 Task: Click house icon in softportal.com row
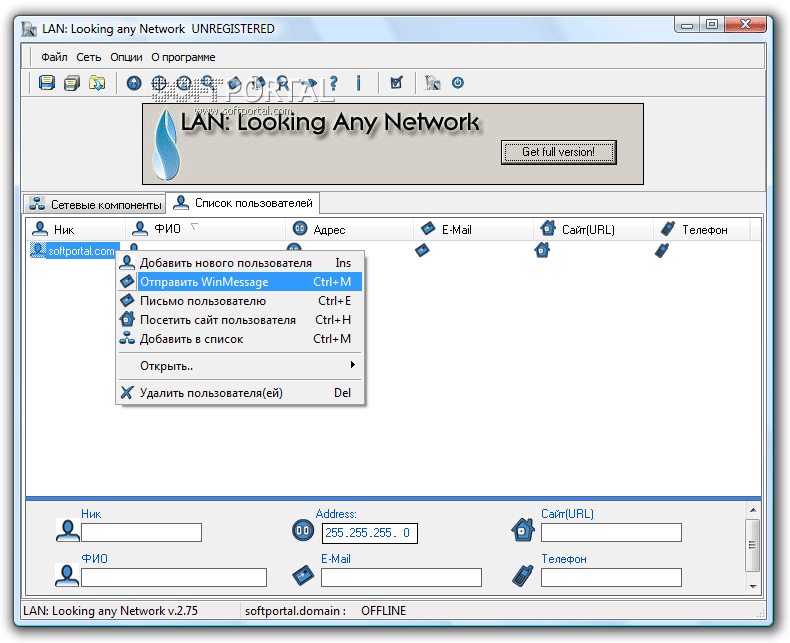click(x=542, y=249)
